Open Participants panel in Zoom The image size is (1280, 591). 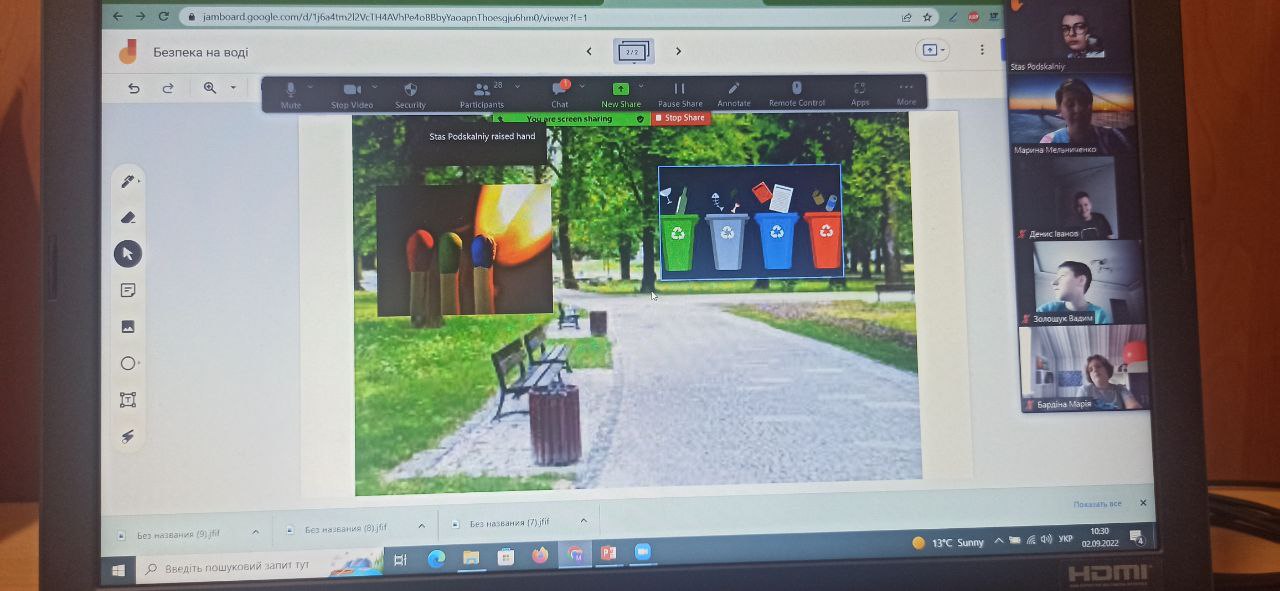click(482, 91)
